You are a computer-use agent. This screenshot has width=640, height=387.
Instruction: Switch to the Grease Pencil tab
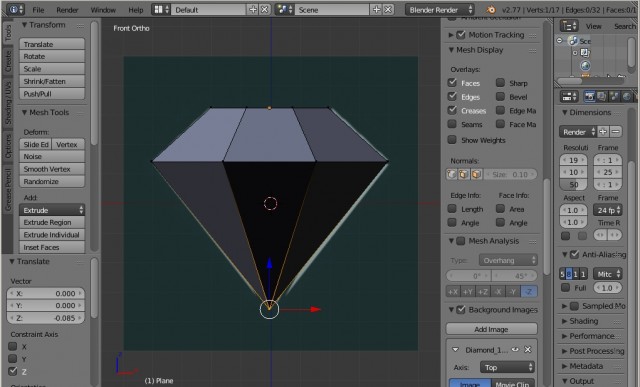point(8,189)
